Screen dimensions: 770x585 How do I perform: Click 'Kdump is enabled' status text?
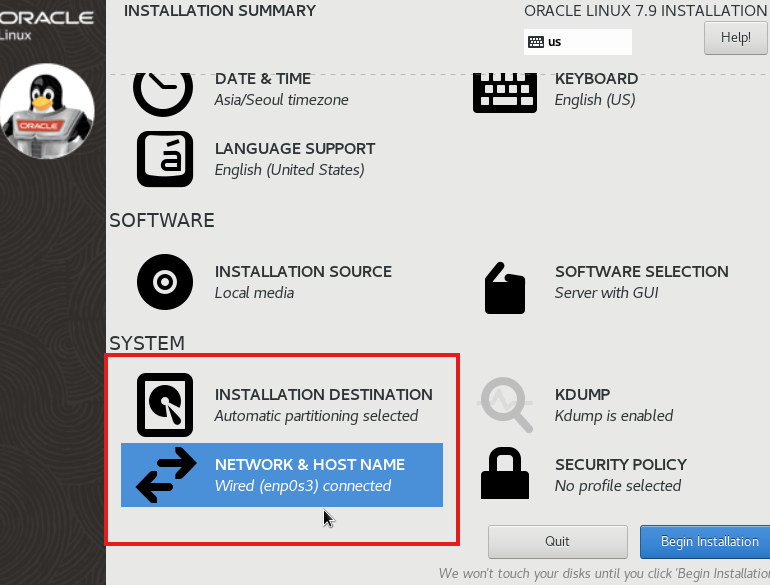tap(614, 416)
